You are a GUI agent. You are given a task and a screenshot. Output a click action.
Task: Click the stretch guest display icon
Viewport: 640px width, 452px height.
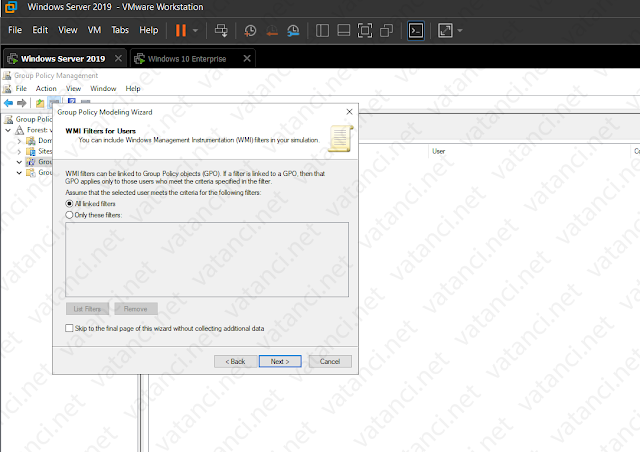tap(445, 30)
